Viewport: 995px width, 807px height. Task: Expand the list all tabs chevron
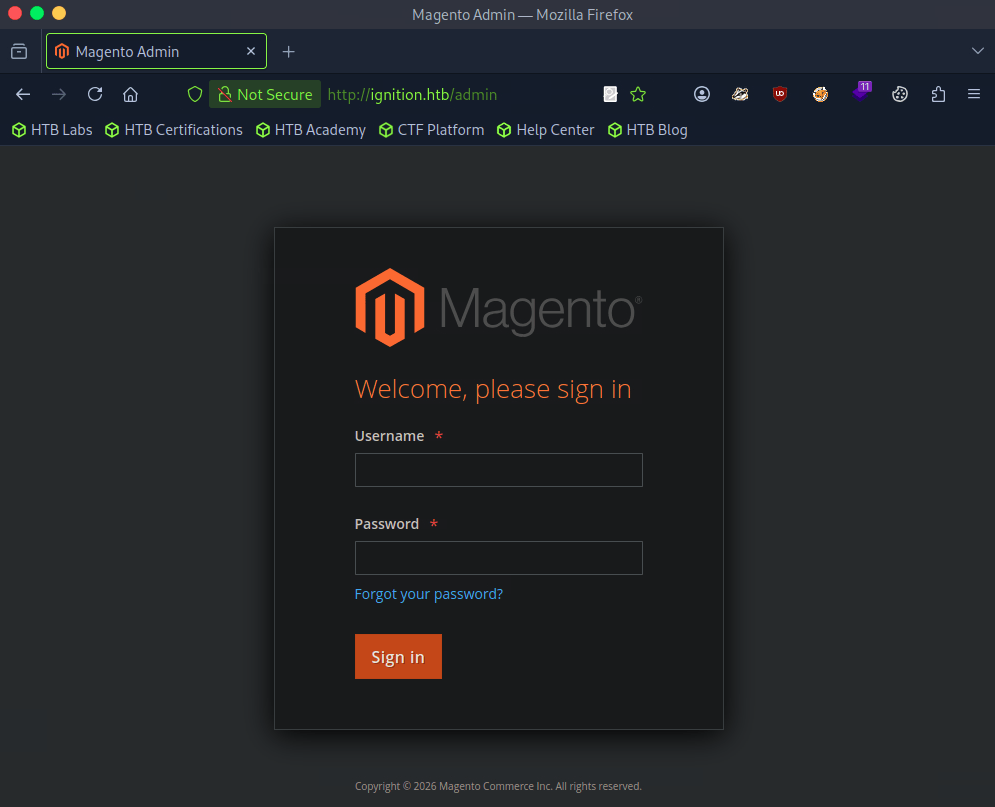[x=977, y=51]
